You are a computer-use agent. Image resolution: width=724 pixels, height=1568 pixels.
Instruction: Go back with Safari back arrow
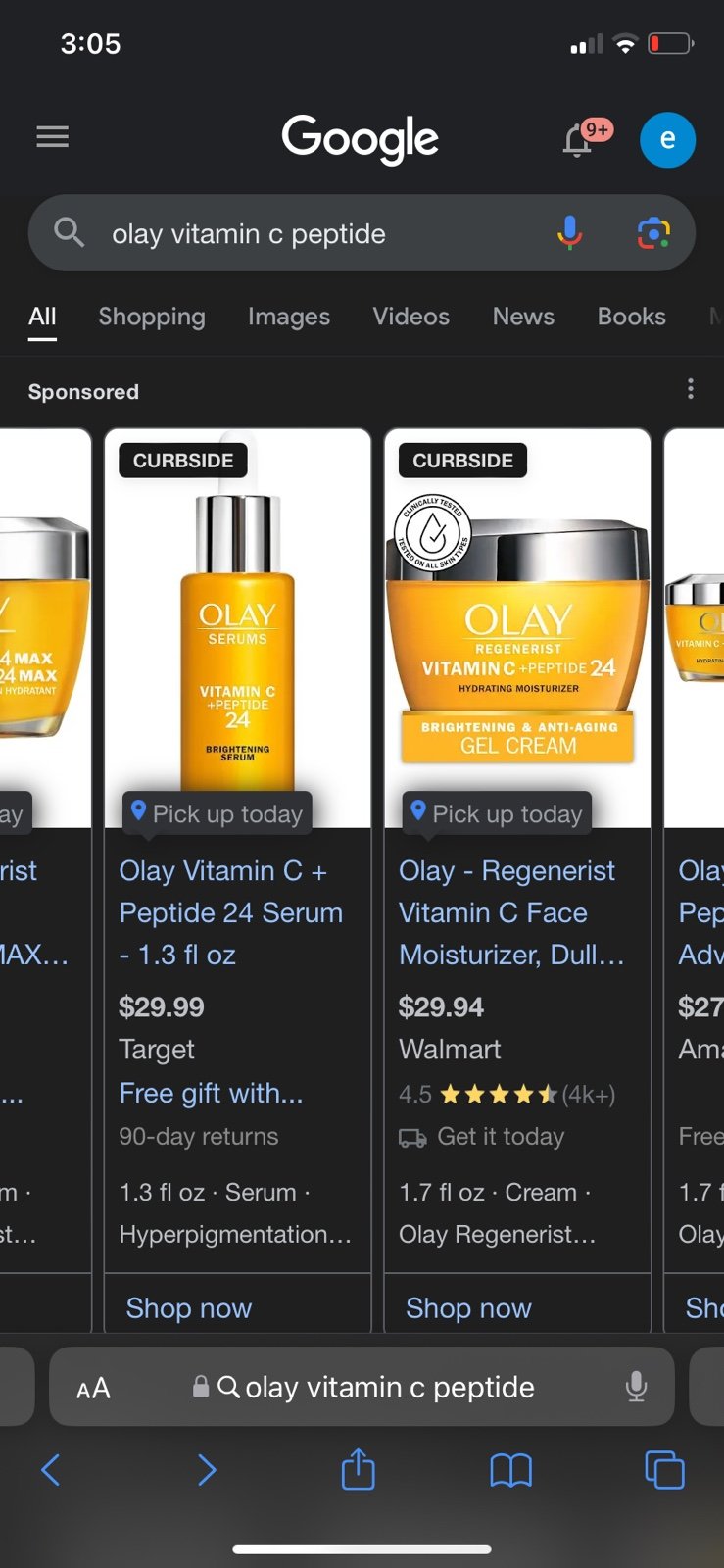[51, 1469]
